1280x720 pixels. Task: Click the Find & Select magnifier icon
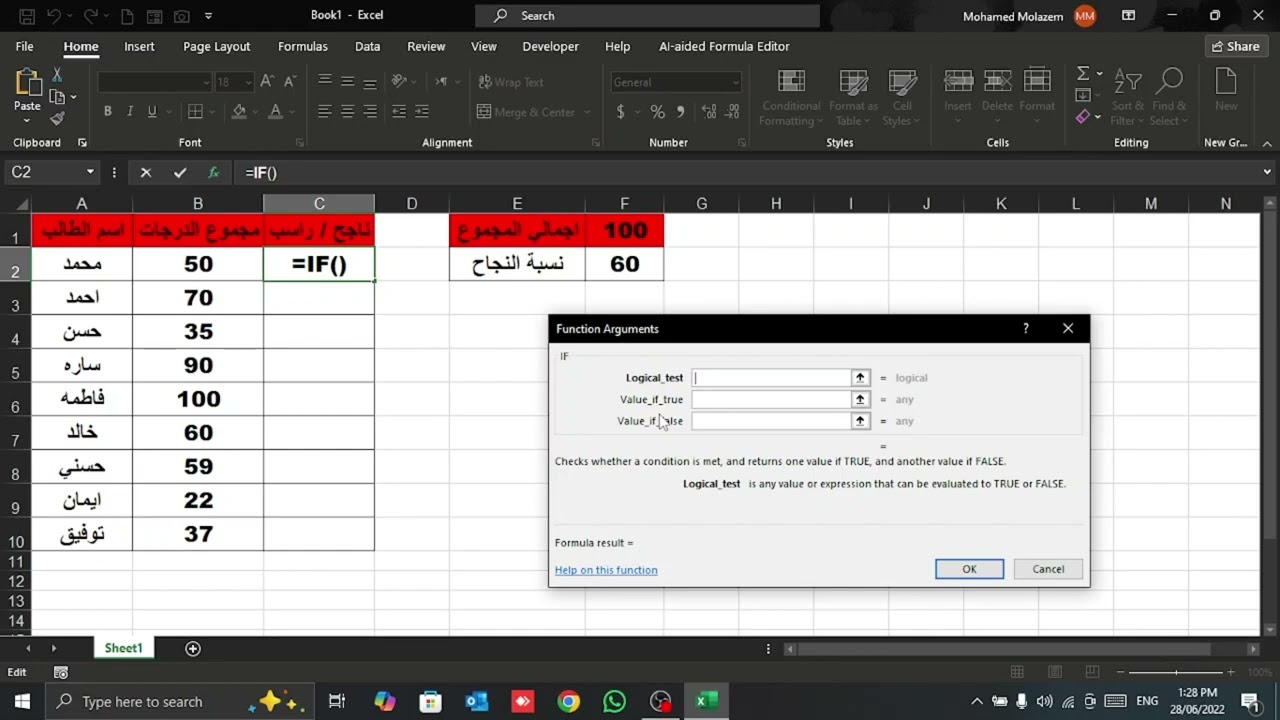(1169, 82)
